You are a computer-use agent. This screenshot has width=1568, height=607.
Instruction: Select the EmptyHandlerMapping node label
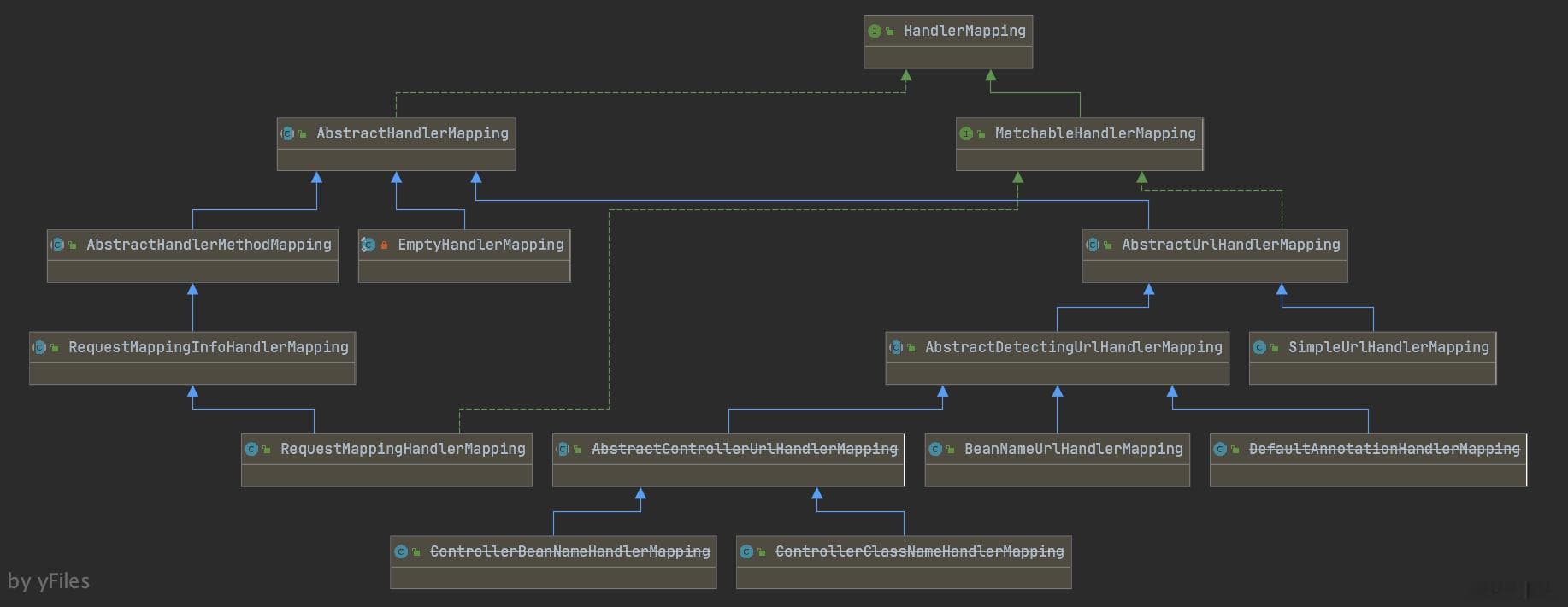pos(480,245)
